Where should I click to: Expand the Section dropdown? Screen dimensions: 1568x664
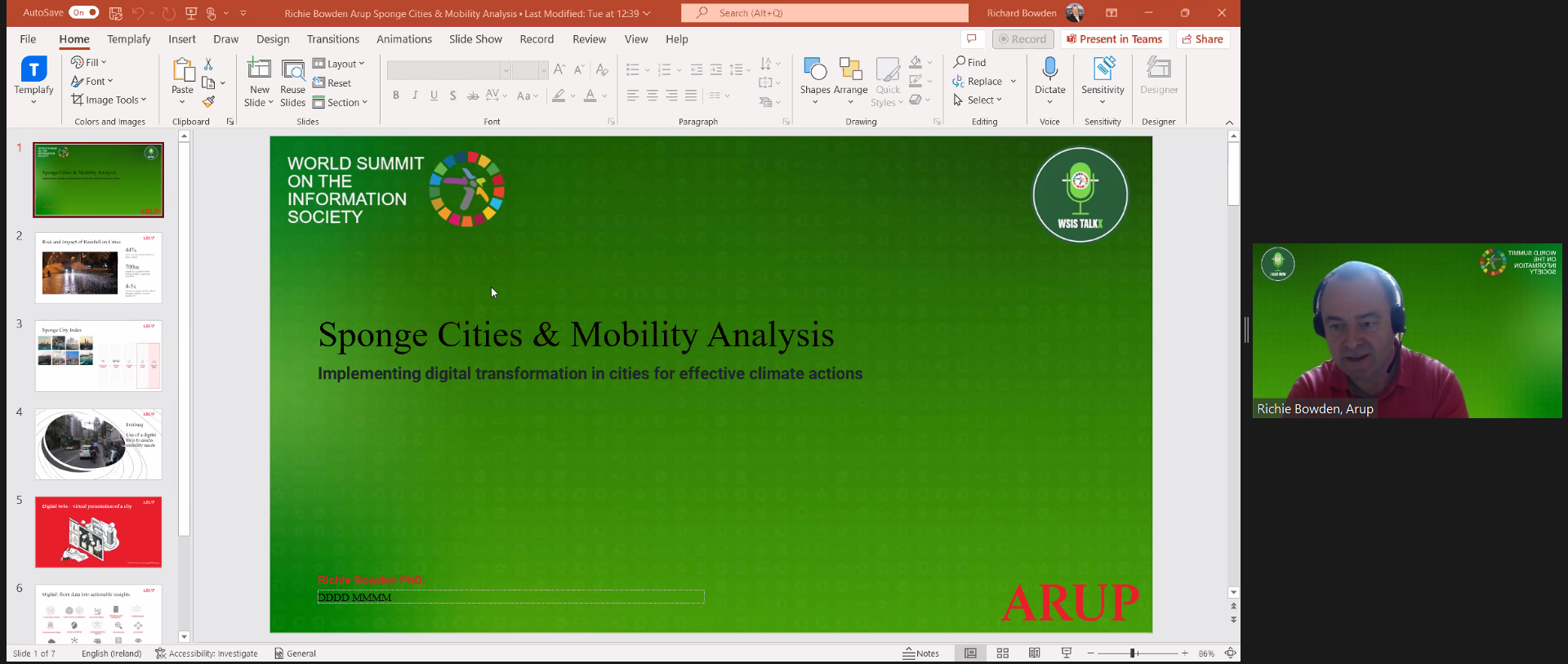tap(340, 102)
